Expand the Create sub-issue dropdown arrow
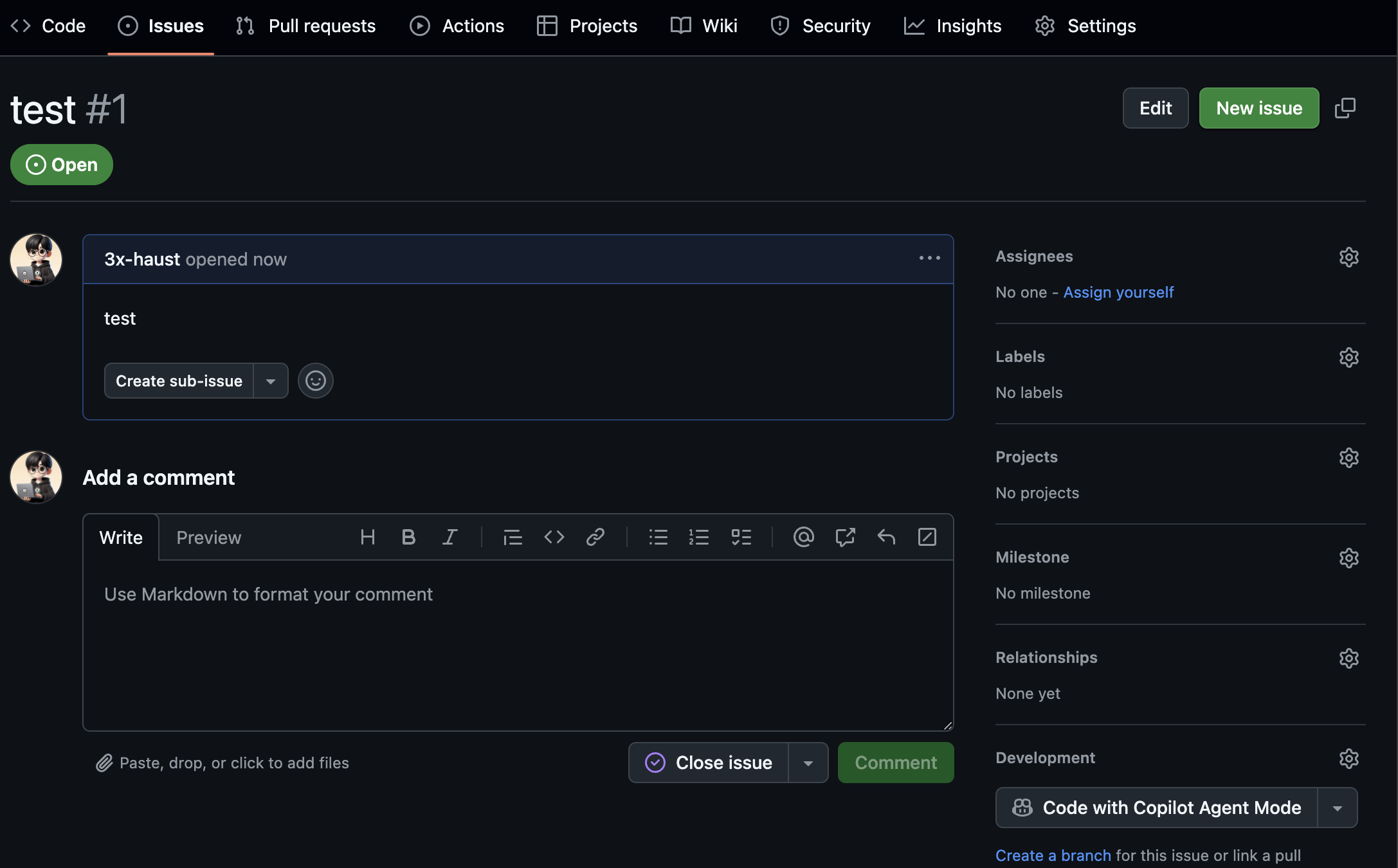 [271, 381]
